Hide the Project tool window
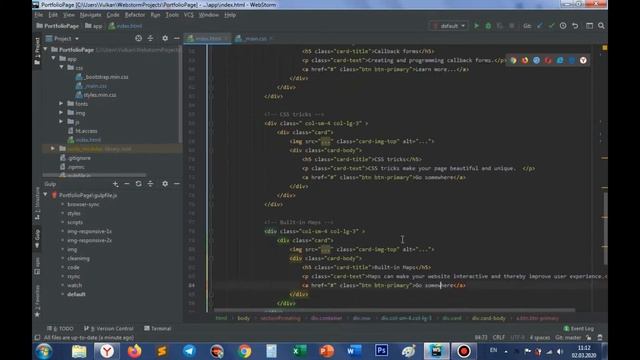 tap(176, 38)
